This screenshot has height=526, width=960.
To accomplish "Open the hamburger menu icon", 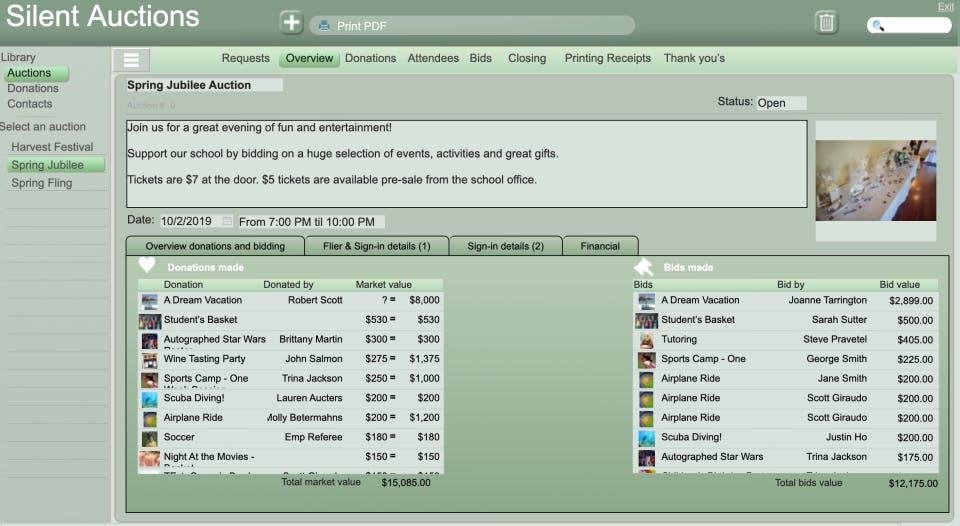I will (131, 60).
